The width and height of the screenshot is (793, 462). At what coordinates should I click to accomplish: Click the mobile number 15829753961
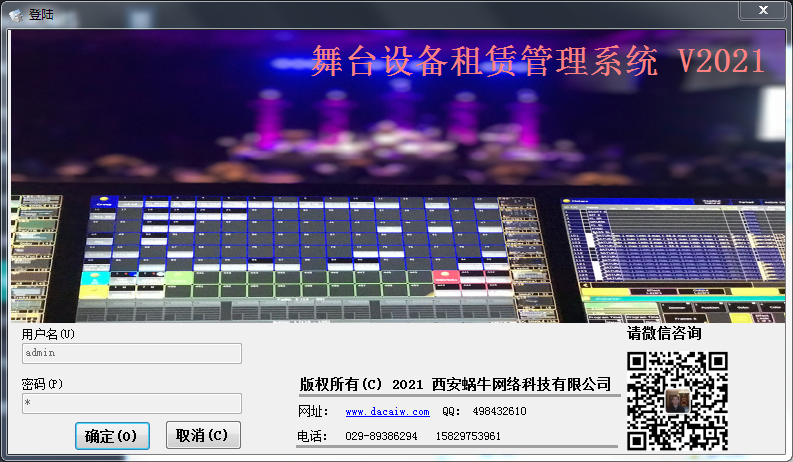coord(468,437)
